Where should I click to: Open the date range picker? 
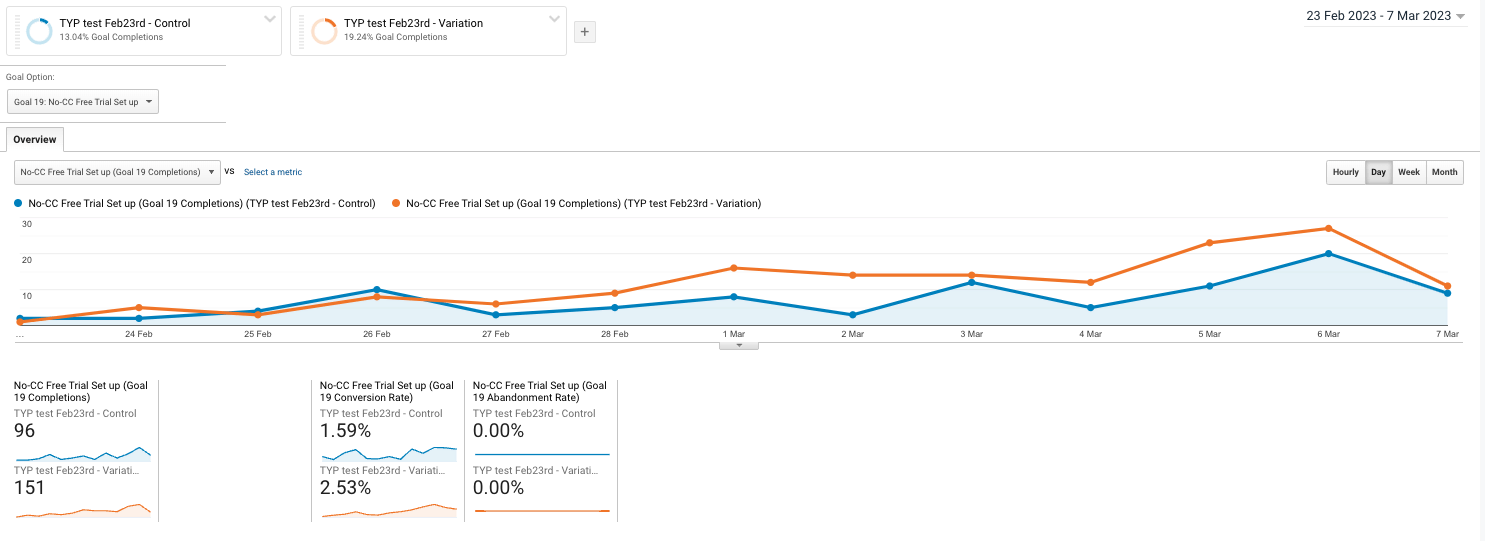(x=1385, y=16)
